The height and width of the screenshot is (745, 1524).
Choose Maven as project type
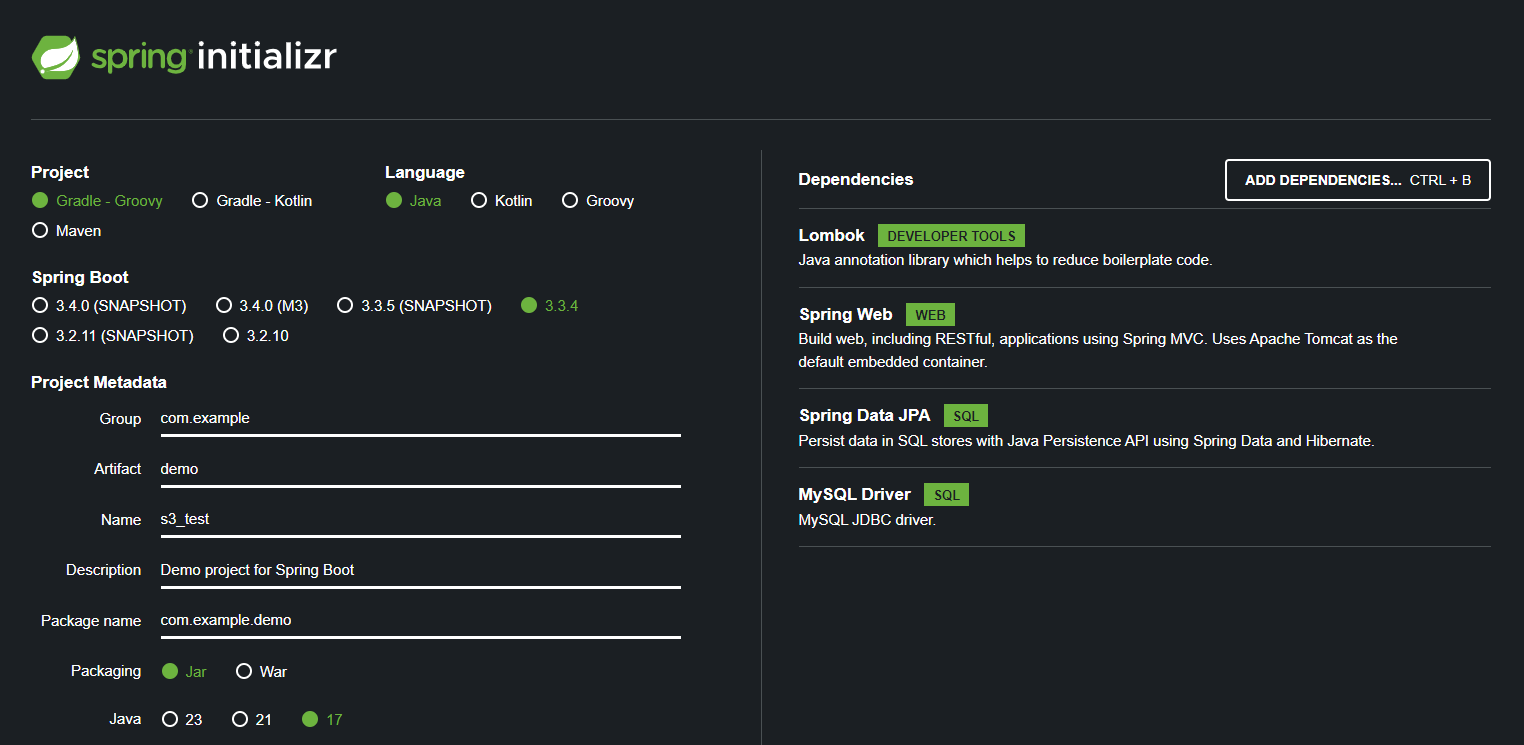coord(67,231)
